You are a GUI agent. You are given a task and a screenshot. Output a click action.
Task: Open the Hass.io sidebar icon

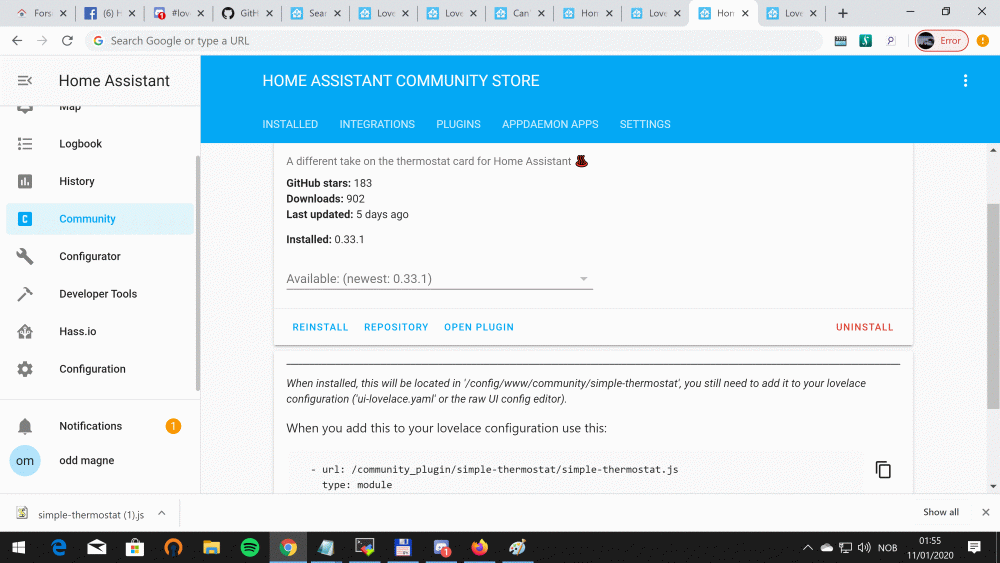(x=25, y=332)
